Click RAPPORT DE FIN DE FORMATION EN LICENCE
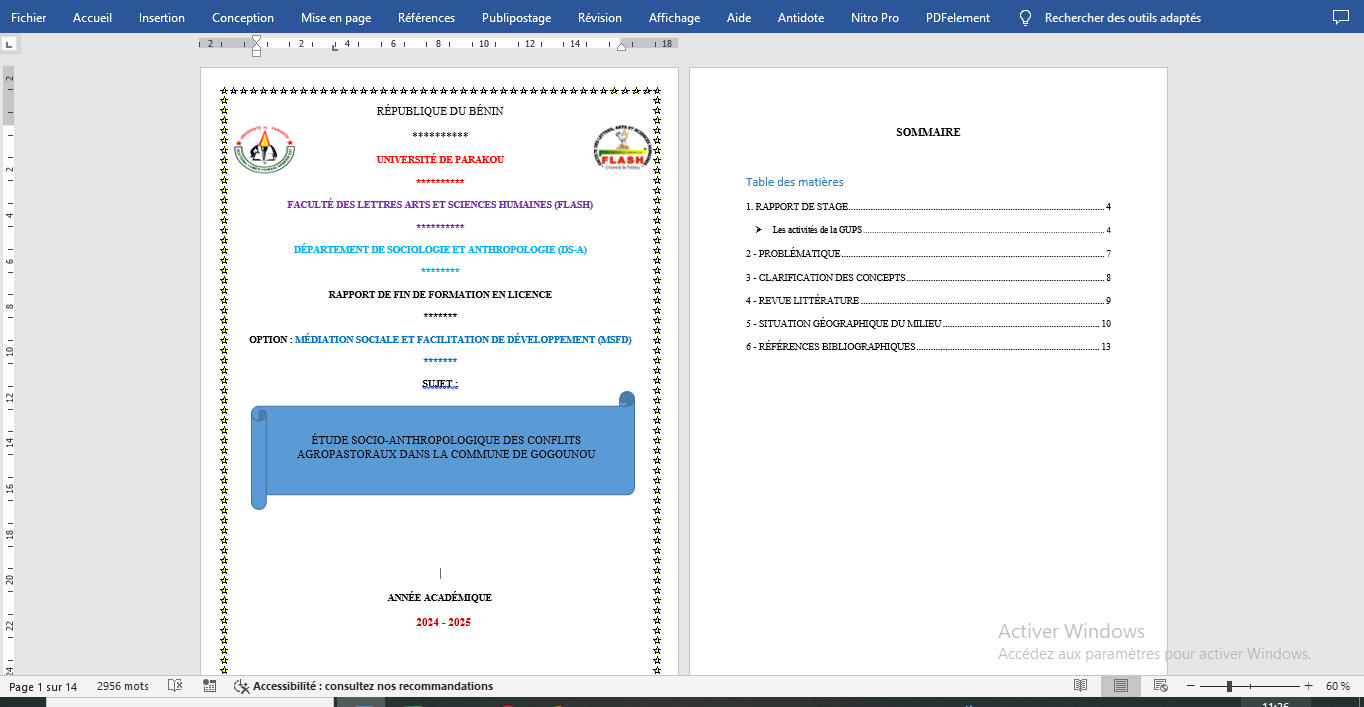Screen dimensions: 1364x707 coord(440,294)
